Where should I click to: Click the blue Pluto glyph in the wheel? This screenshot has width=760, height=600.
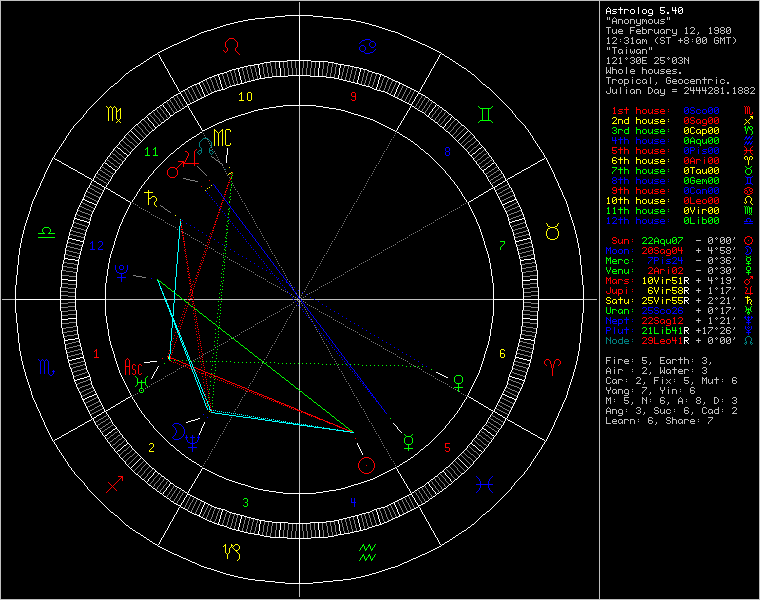pyautogui.click(x=123, y=270)
